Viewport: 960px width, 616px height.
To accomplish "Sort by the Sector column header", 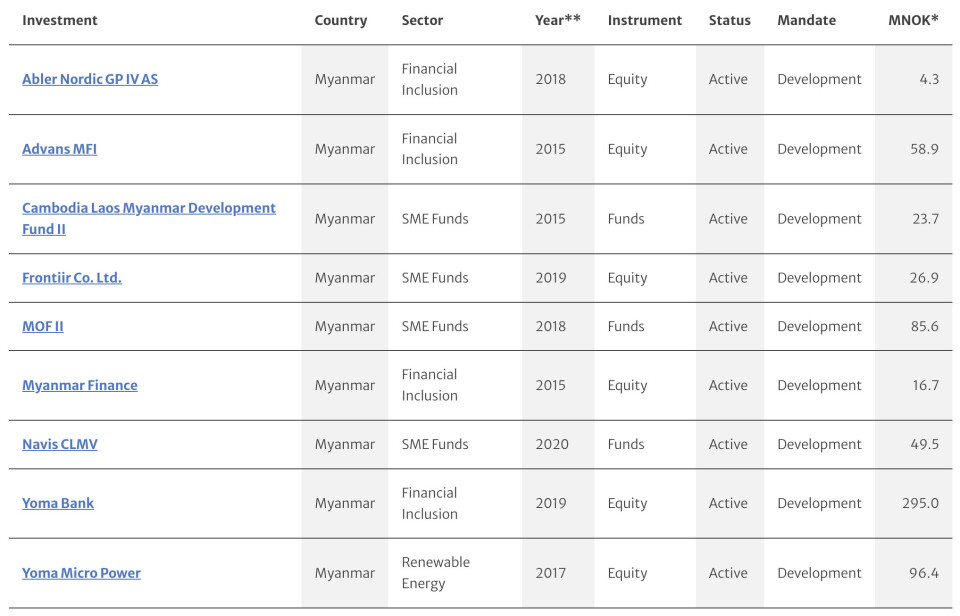I will pyautogui.click(x=422, y=20).
